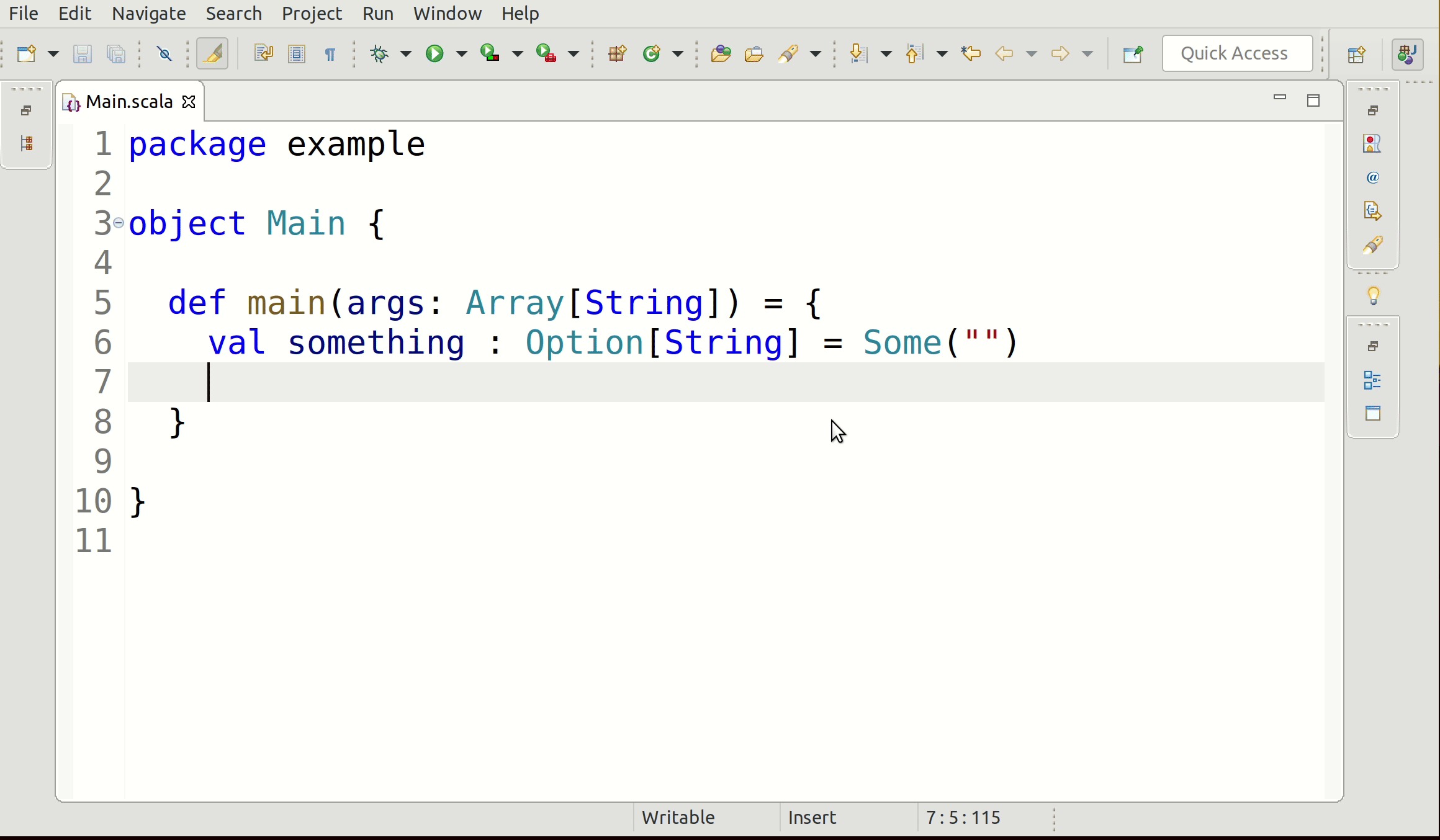Expand the Run button dropdown arrow
The width and height of the screenshot is (1440, 840).
[x=462, y=54]
